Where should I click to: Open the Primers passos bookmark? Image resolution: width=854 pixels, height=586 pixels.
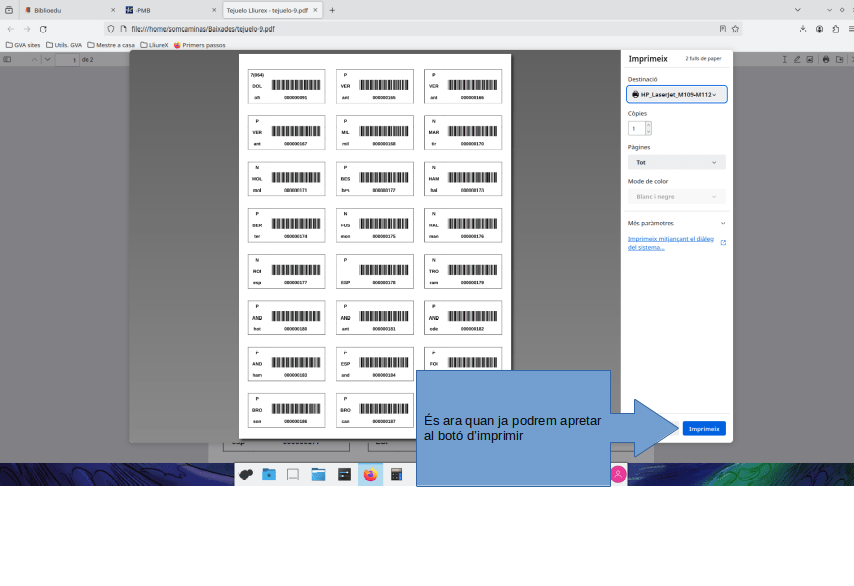pos(199,45)
